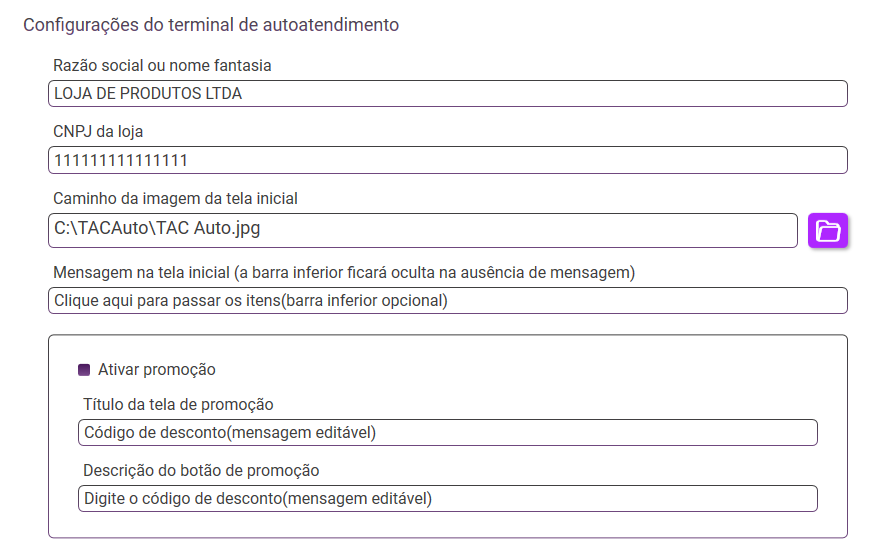Click the Ativar promoção label text

[x=157, y=370]
